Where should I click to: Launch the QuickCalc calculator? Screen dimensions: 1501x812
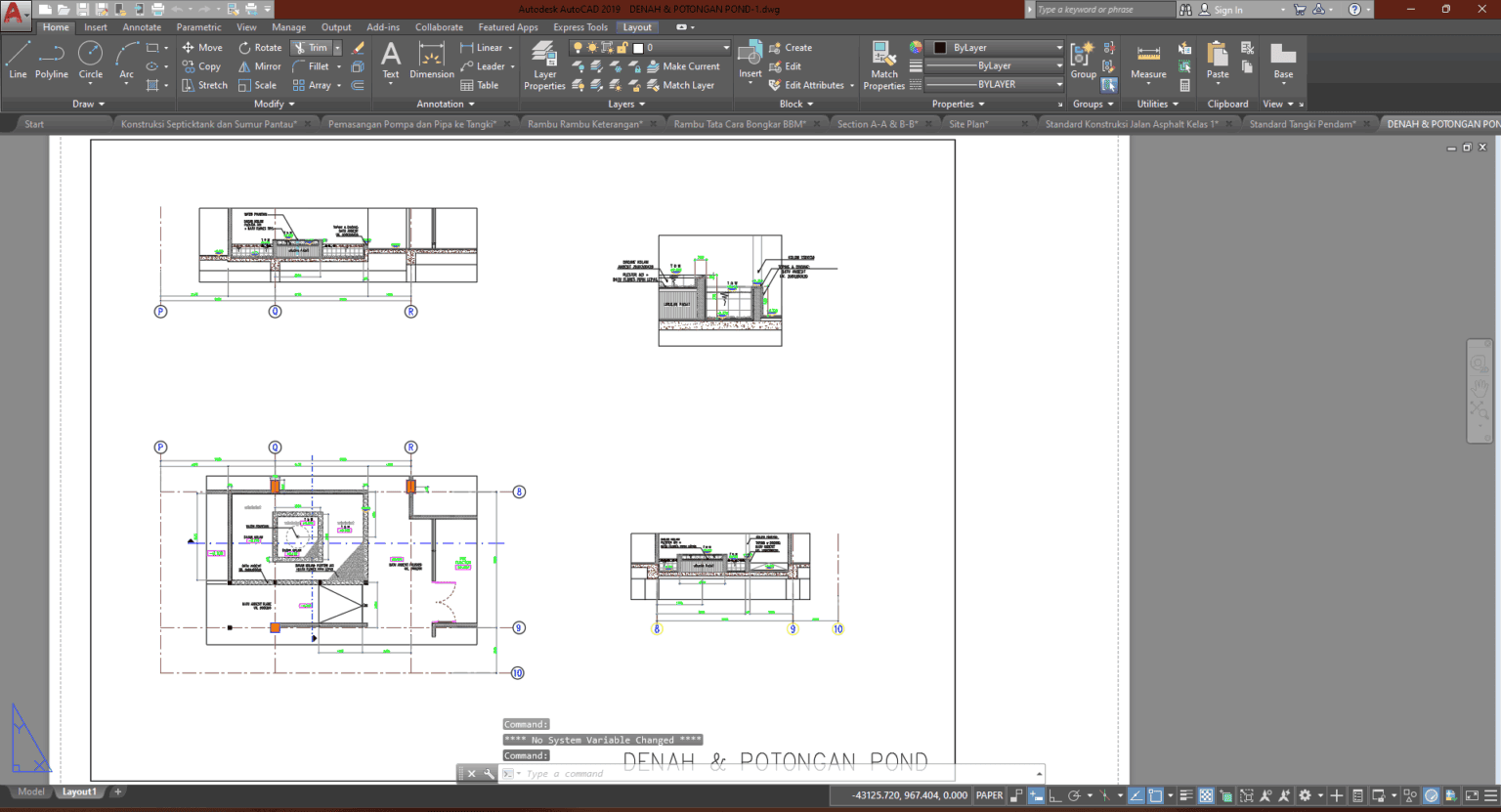(1186, 85)
